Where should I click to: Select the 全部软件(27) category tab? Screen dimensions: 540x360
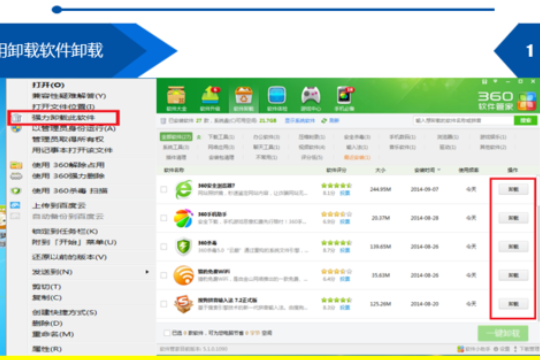pyautogui.click(x=176, y=137)
